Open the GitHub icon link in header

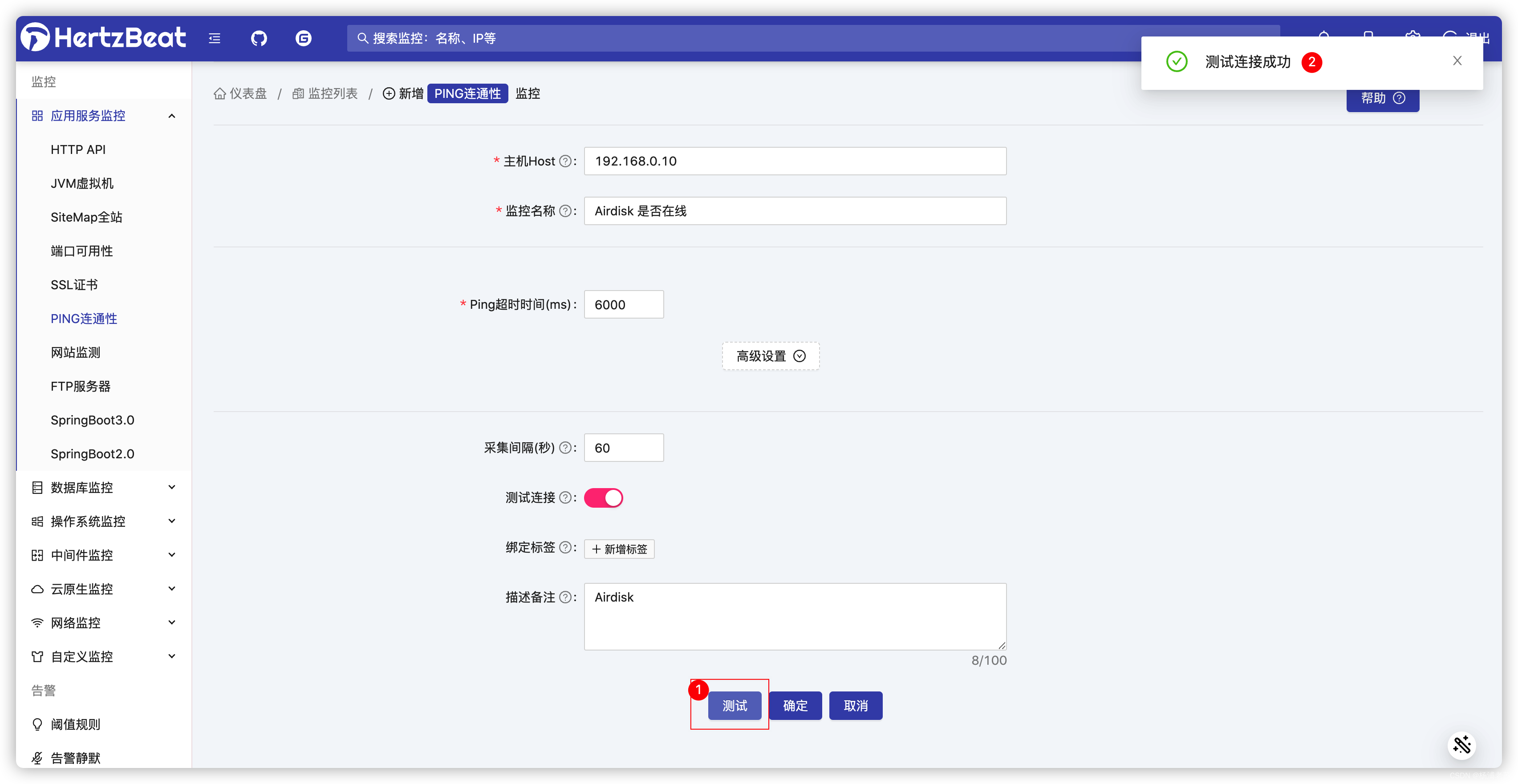coord(259,39)
